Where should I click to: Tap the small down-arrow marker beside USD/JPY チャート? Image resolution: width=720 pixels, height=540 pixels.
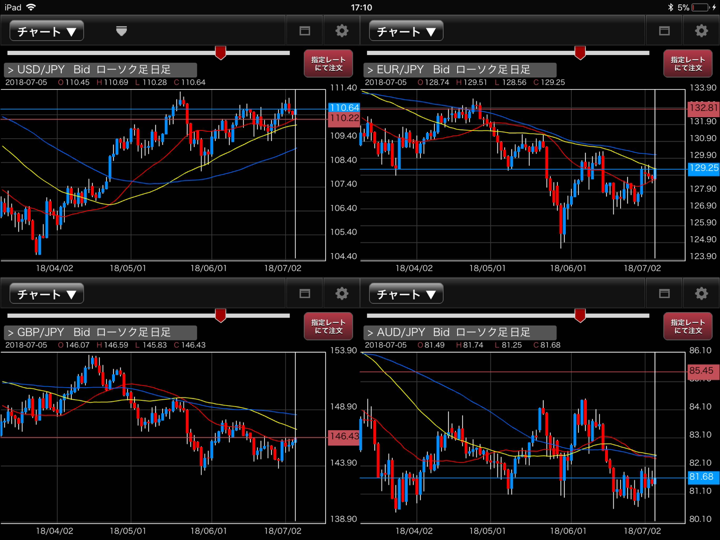pos(121,31)
